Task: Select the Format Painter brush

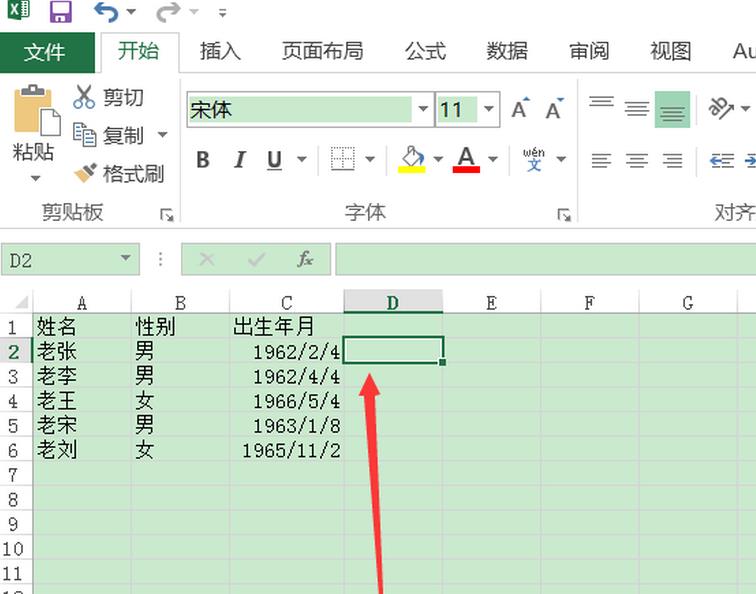Action: (86, 173)
